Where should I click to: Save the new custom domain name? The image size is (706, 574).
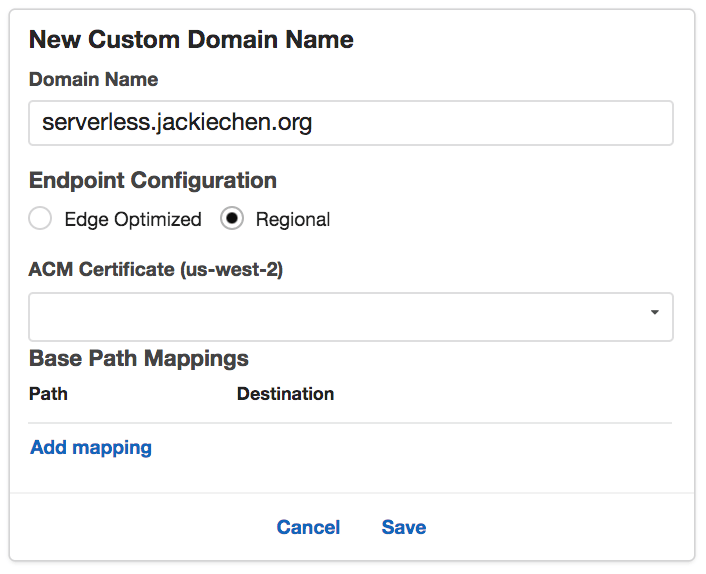click(x=403, y=527)
